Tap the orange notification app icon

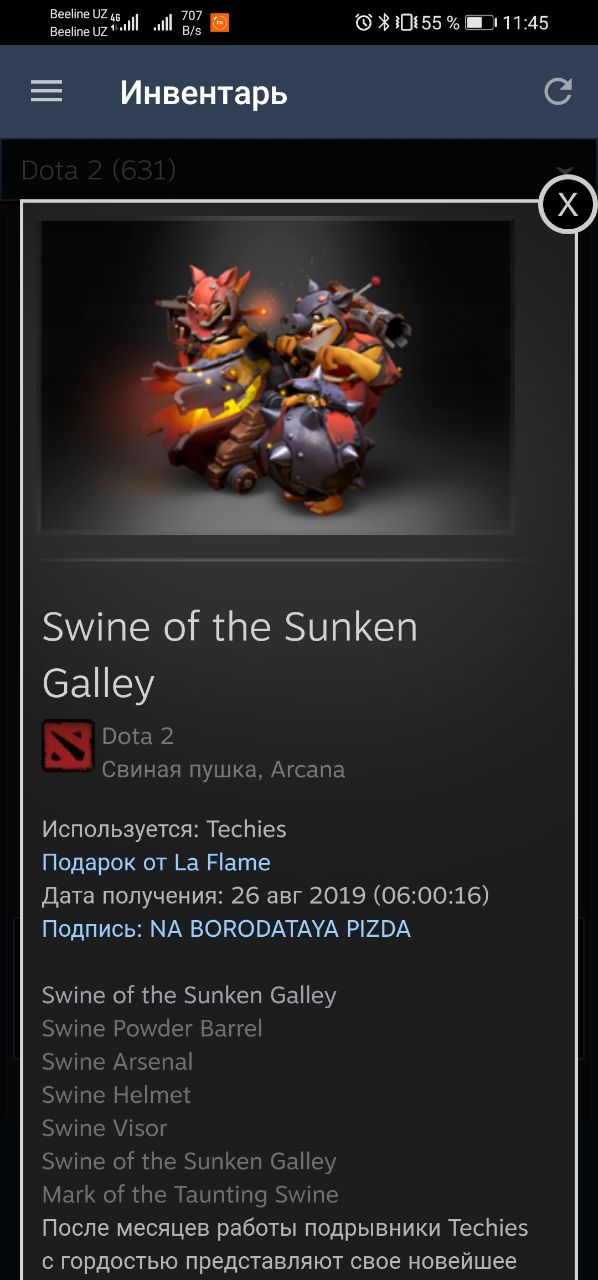point(219,22)
